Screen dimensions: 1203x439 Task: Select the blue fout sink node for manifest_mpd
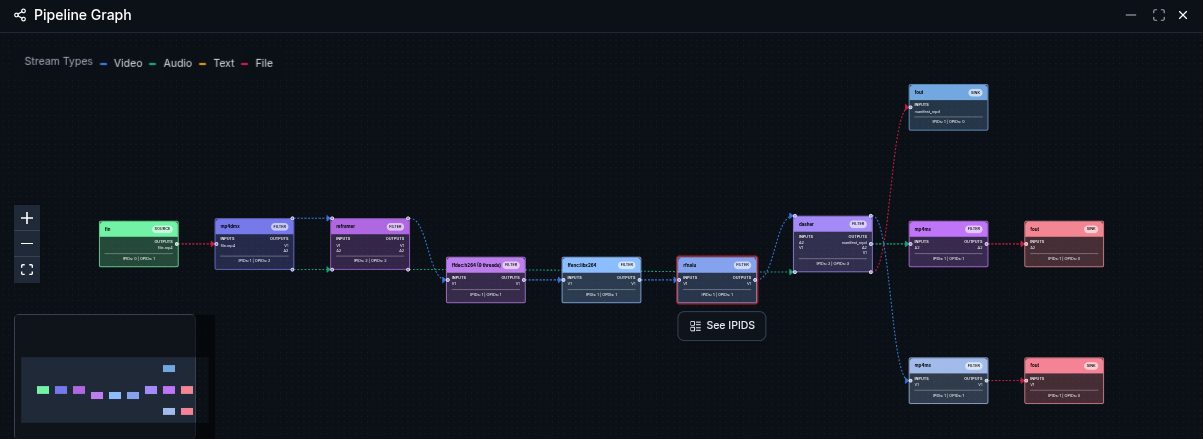[948, 107]
